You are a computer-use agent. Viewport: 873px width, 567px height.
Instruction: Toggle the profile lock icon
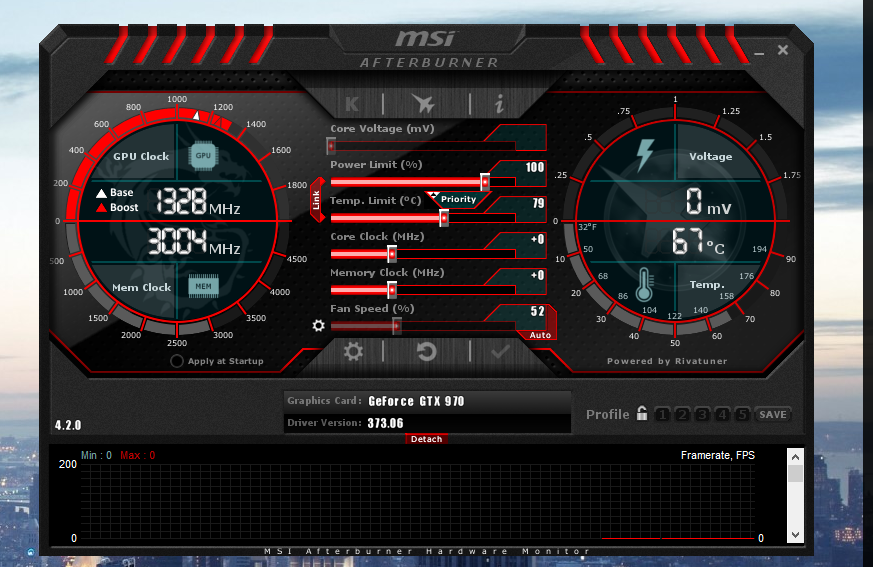click(642, 413)
